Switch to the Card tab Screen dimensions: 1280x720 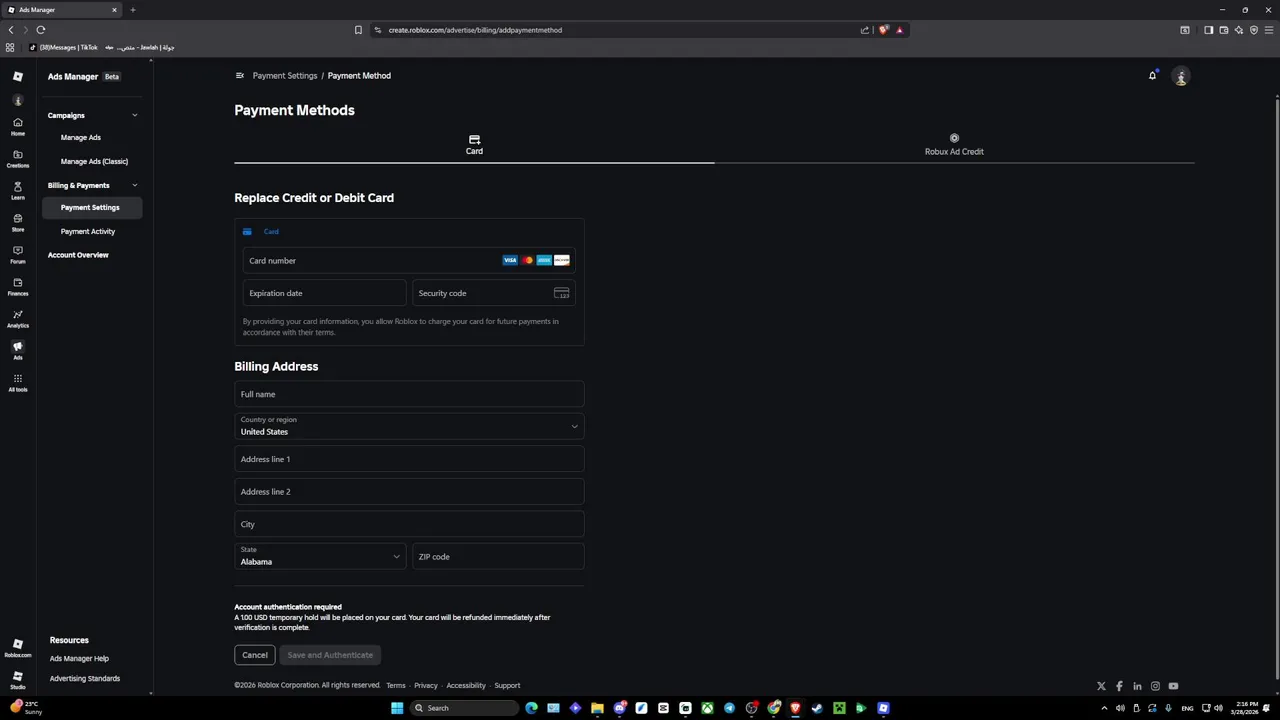pyautogui.click(x=474, y=145)
